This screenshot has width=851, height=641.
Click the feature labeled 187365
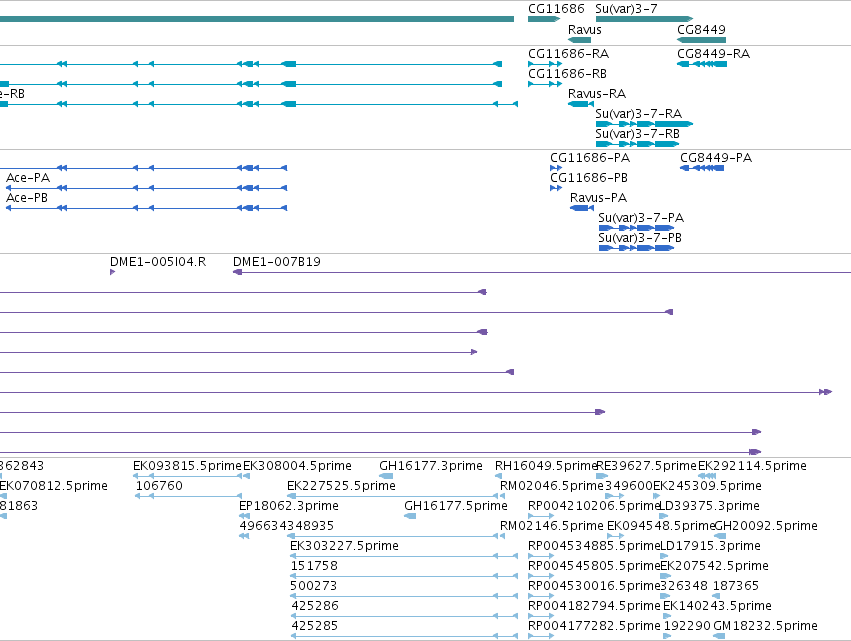(x=716, y=596)
